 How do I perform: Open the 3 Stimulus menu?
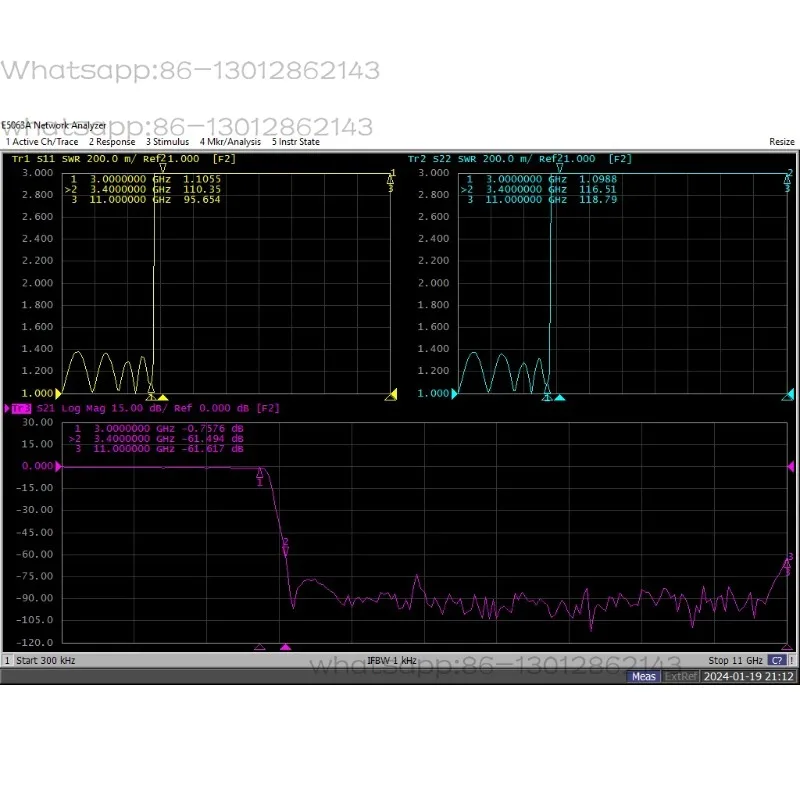pyautogui.click(x=167, y=142)
